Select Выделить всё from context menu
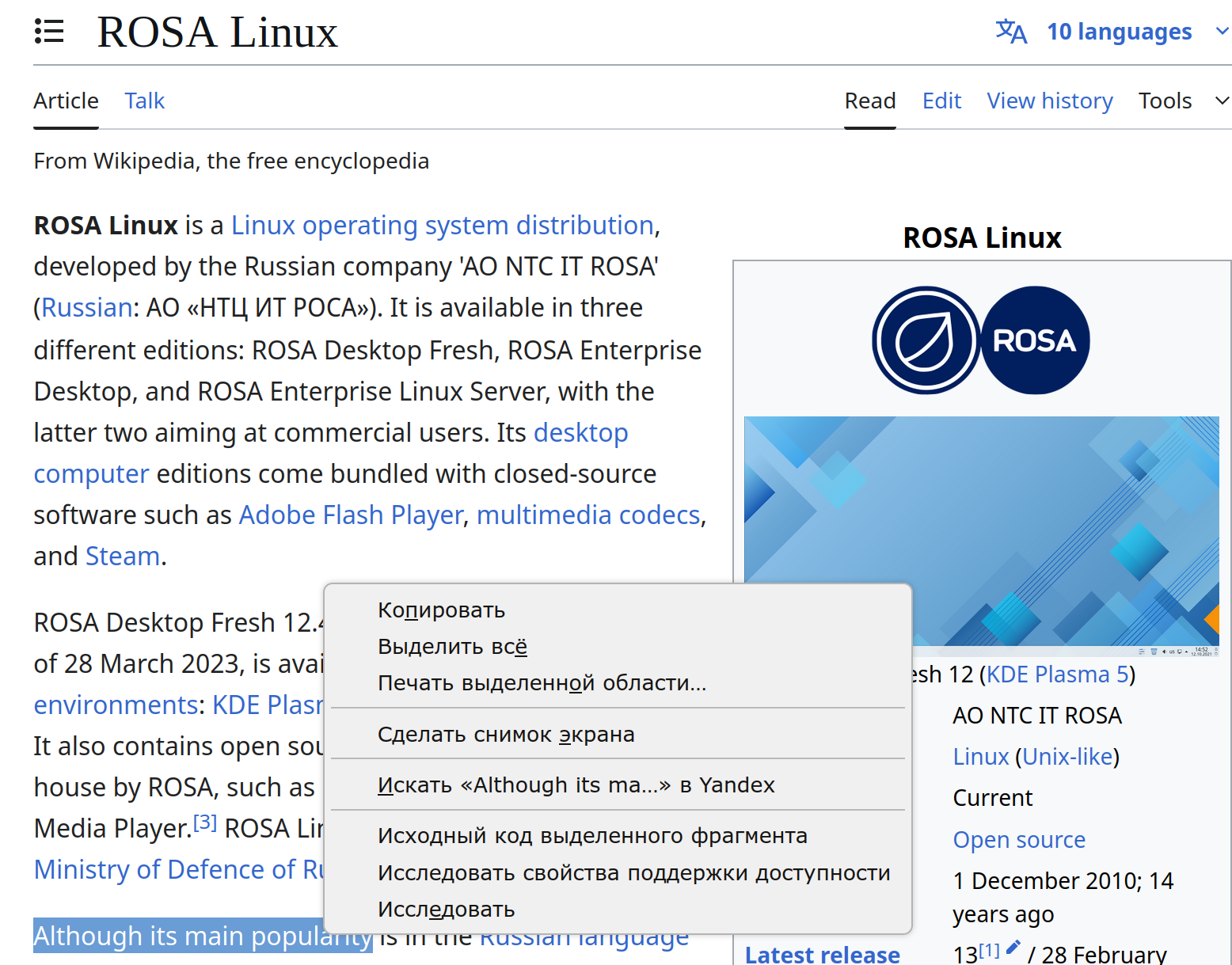This screenshot has width=1232, height=965. [452, 647]
